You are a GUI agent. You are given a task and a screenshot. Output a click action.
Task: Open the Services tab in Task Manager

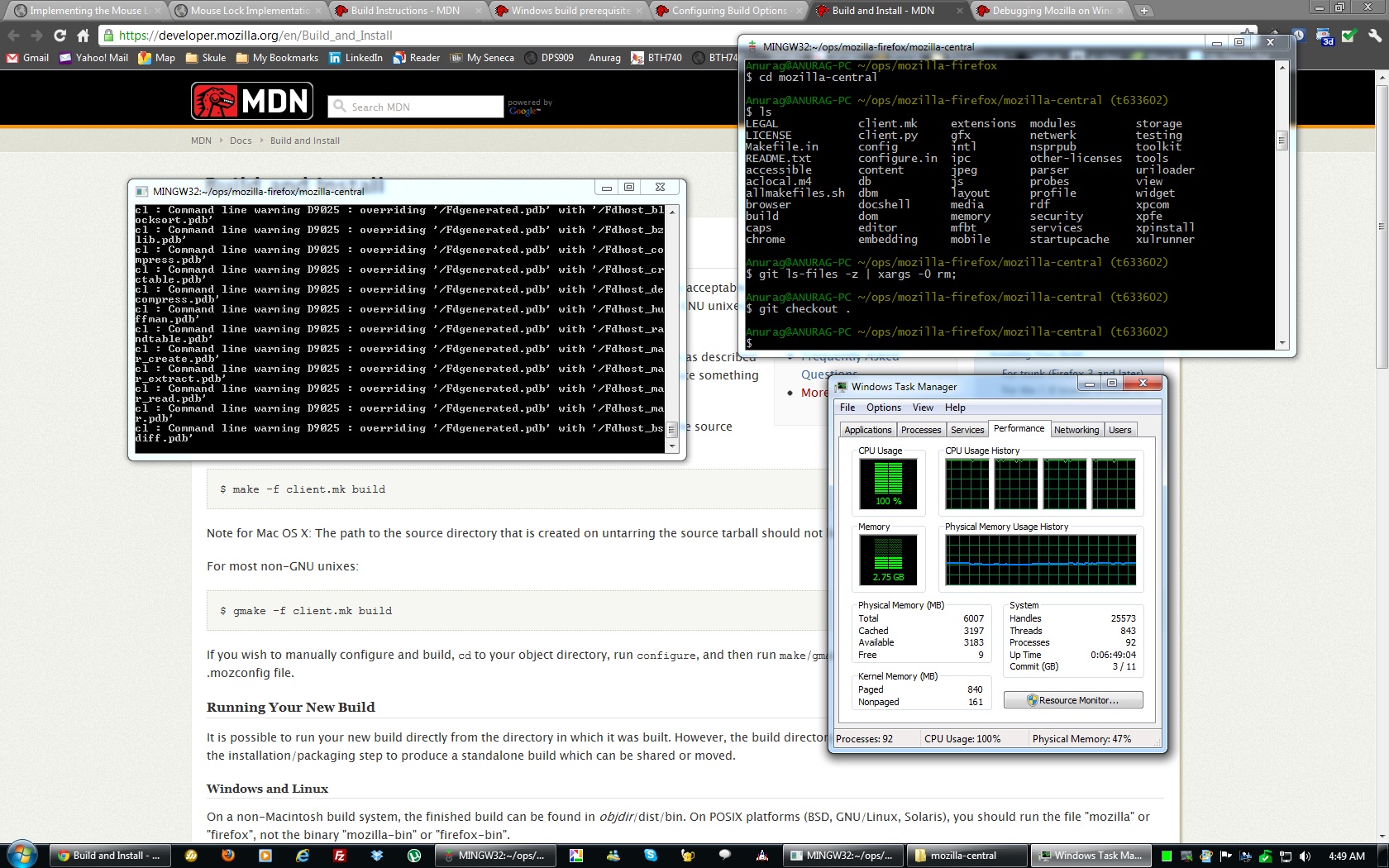[x=967, y=430]
